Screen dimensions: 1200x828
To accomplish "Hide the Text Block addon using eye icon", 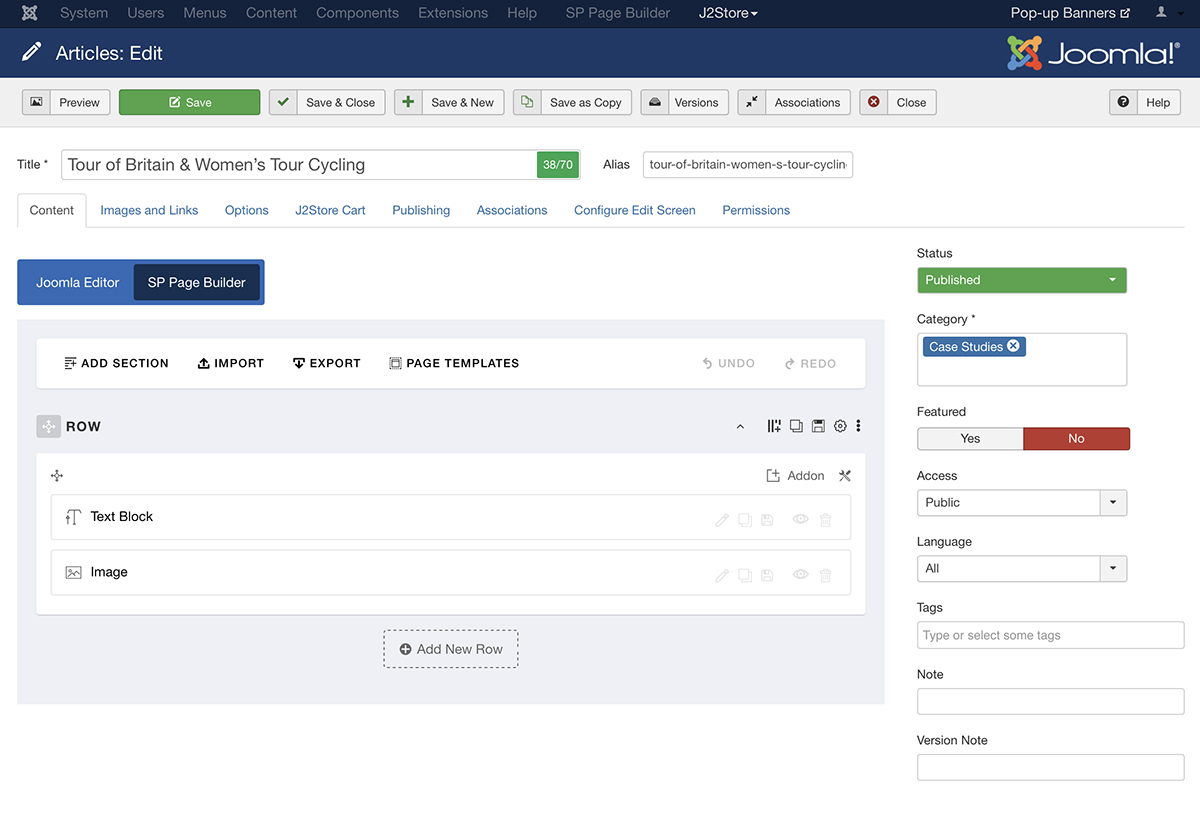I will [800, 520].
